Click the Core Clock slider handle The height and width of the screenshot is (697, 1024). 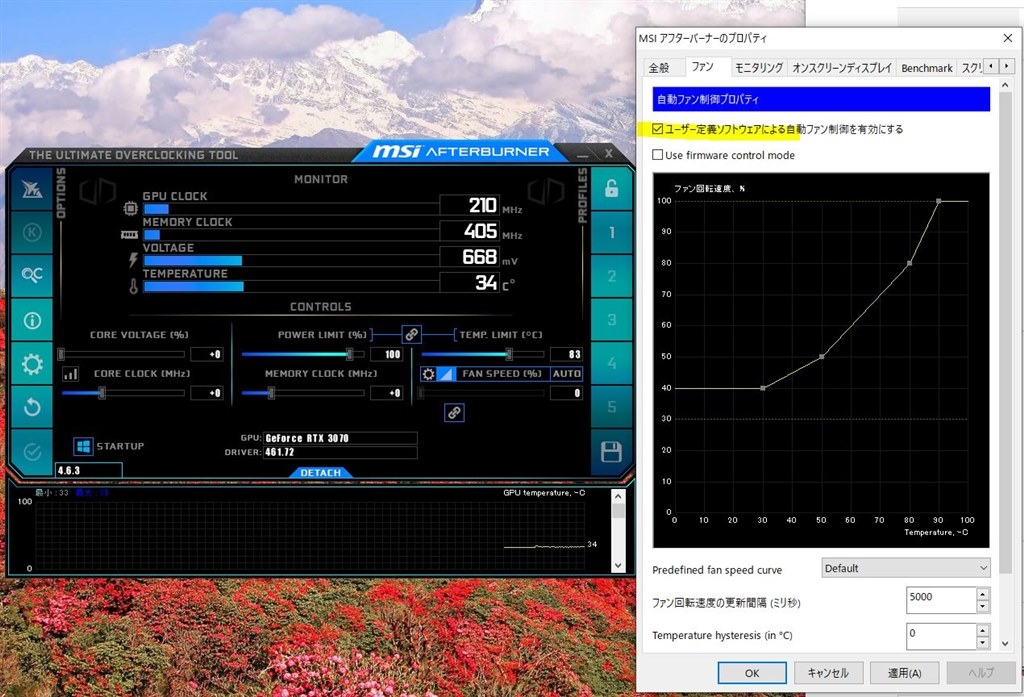coord(102,393)
